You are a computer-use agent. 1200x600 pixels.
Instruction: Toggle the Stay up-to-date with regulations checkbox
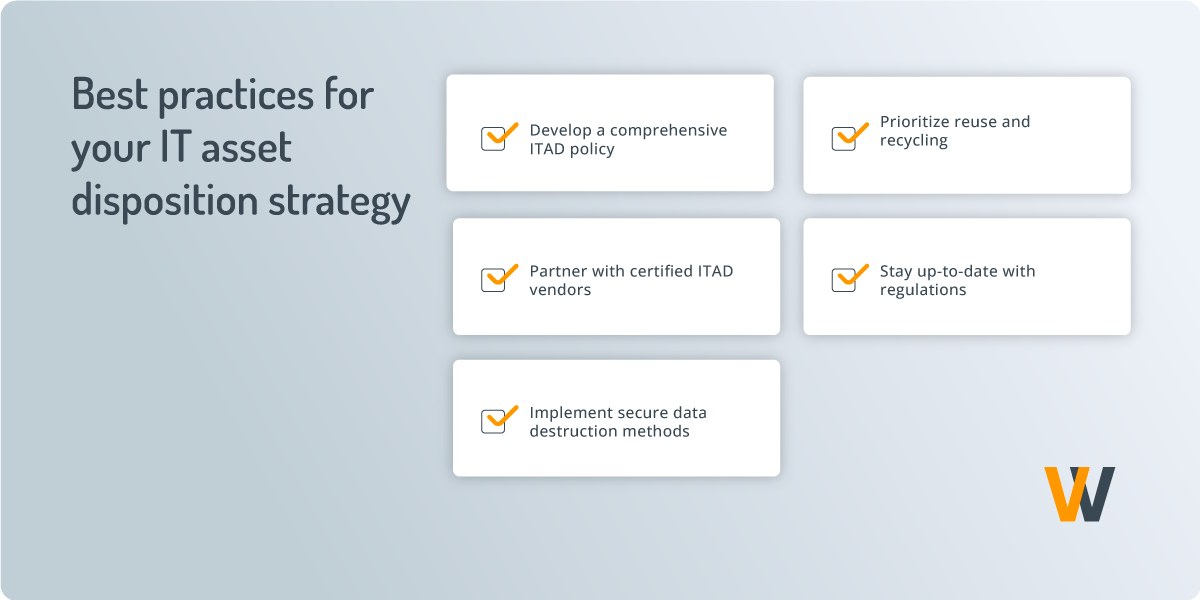click(x=847, y=279)
